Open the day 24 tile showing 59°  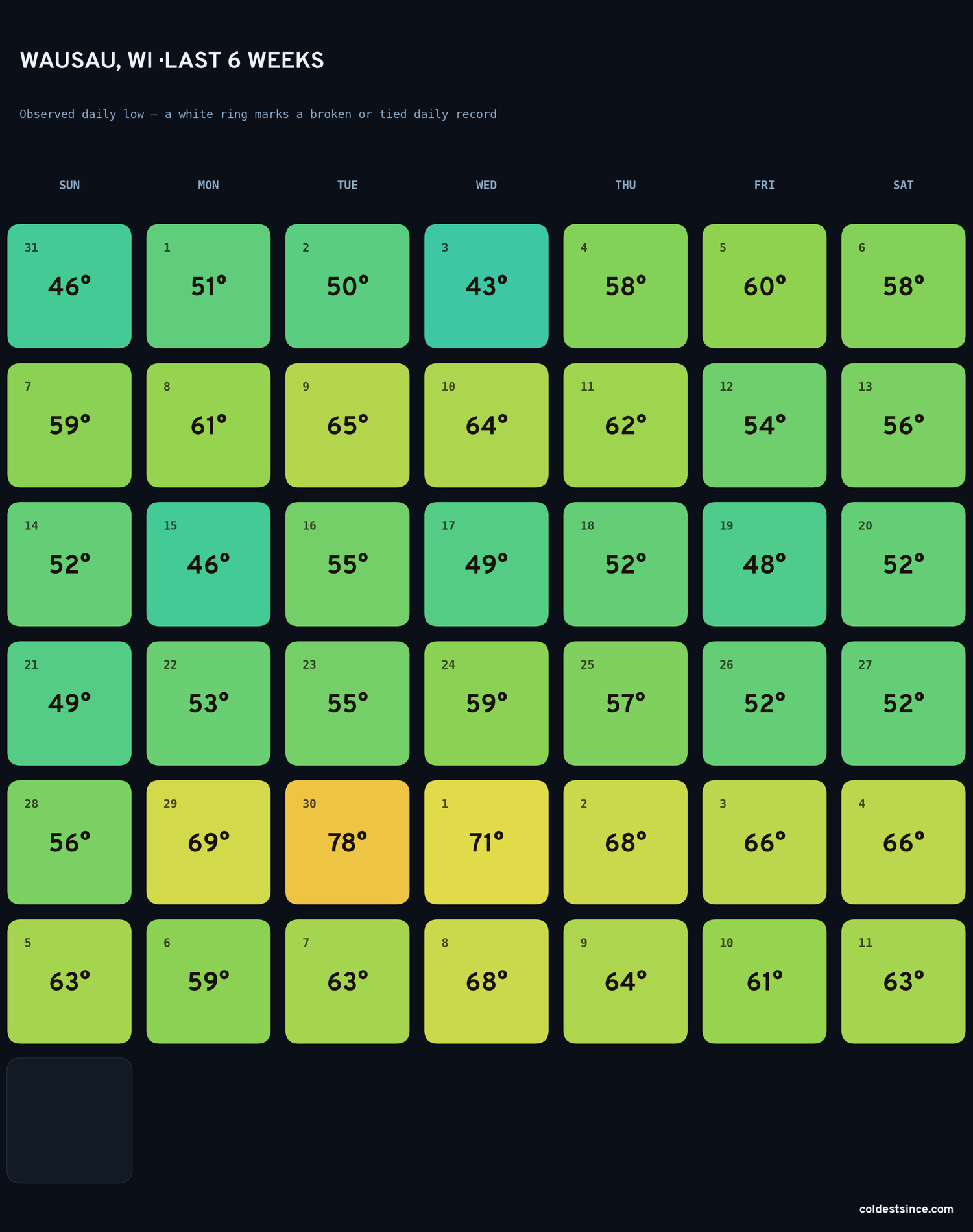coord(486,703)
